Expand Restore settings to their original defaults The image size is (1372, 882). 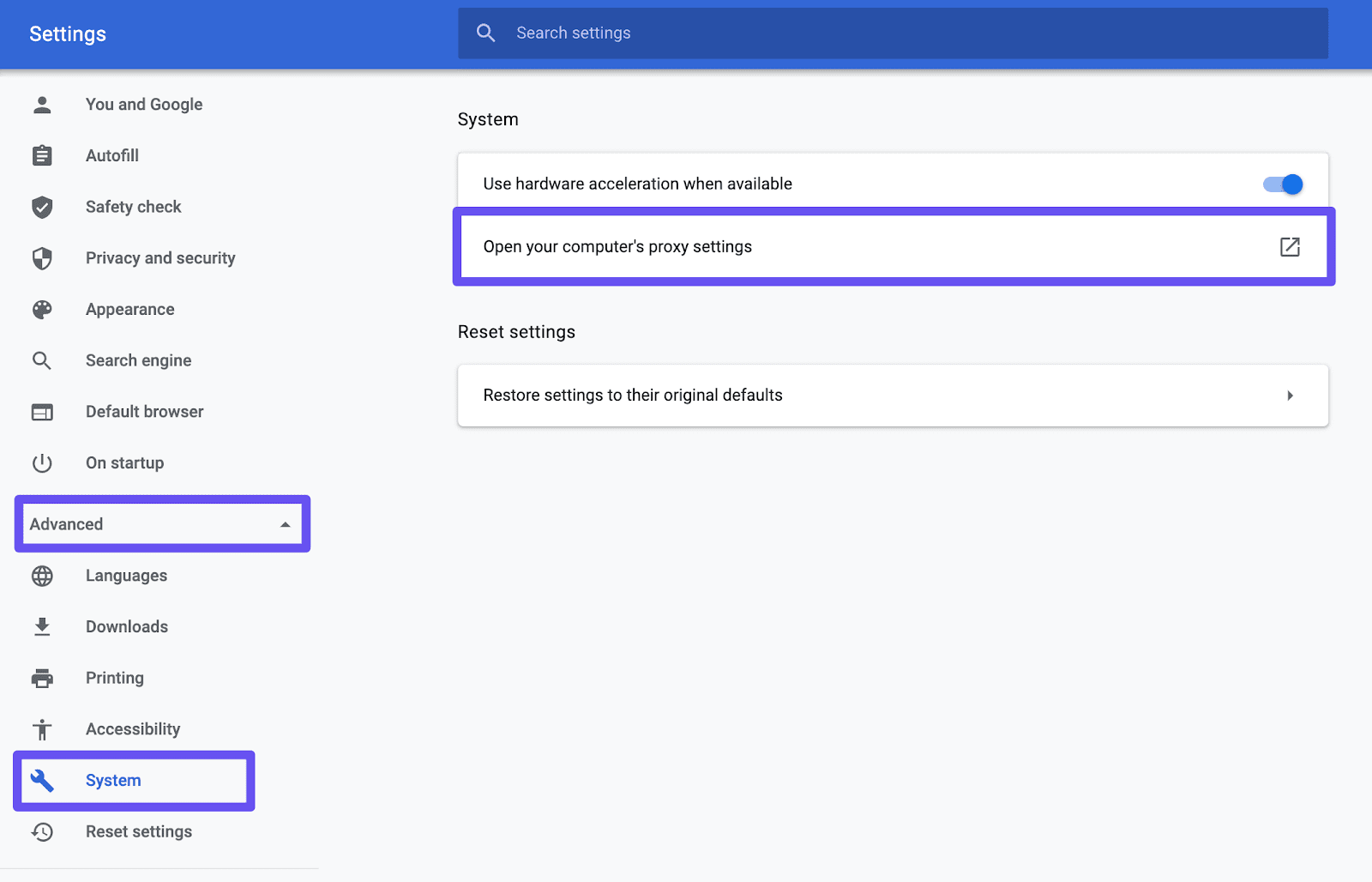tap(1290, 396)
